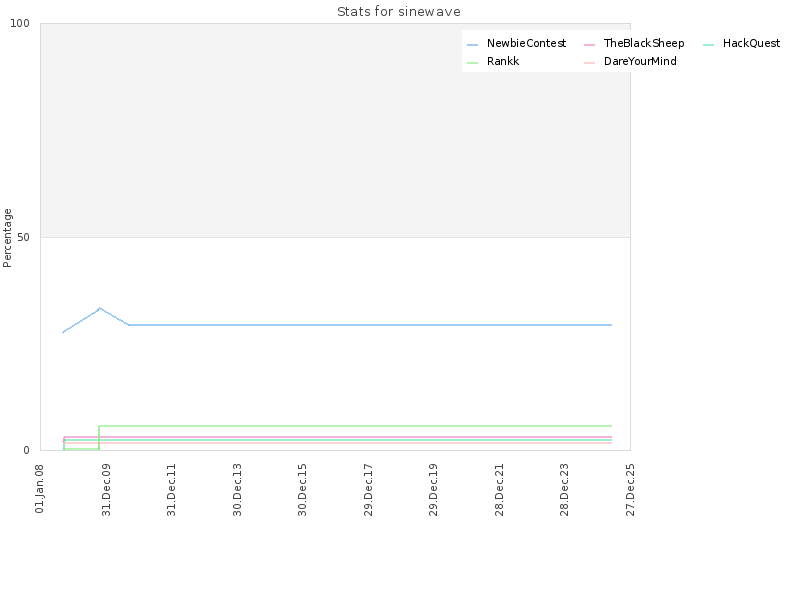Click the 30.Dec.15 x-axis date label
Screen dimensions: 800x600
(303, 490)
